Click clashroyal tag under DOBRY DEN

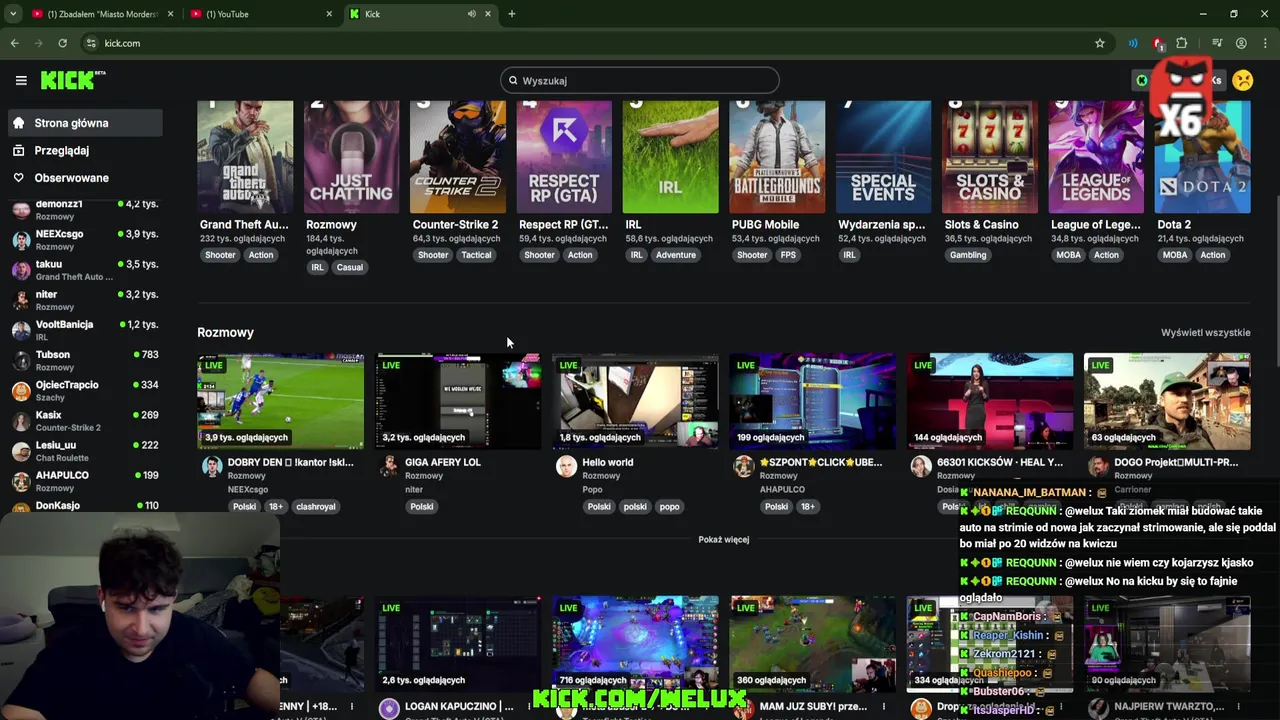coord(315,506)
